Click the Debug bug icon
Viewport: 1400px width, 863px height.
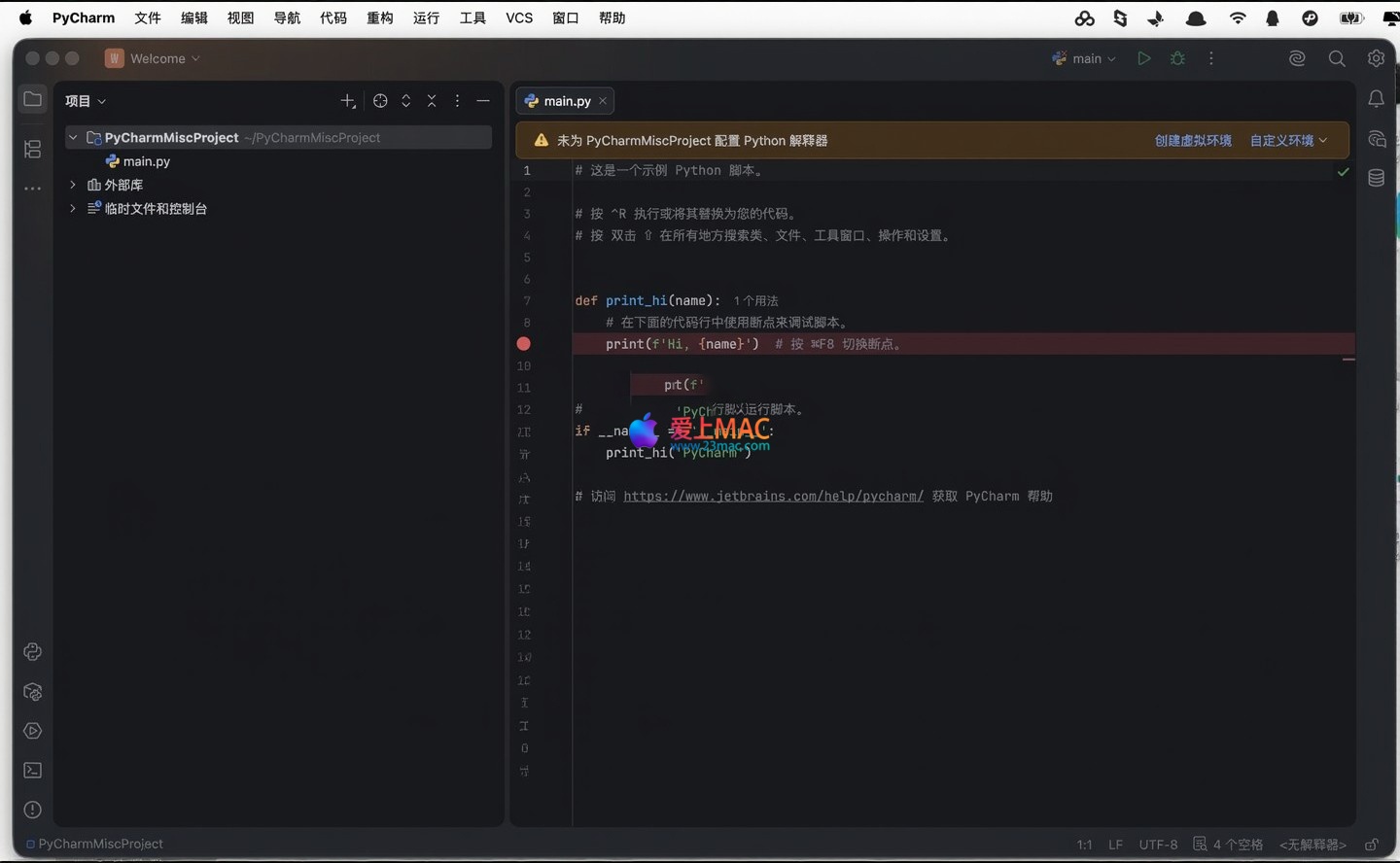tap(1177, 58)
